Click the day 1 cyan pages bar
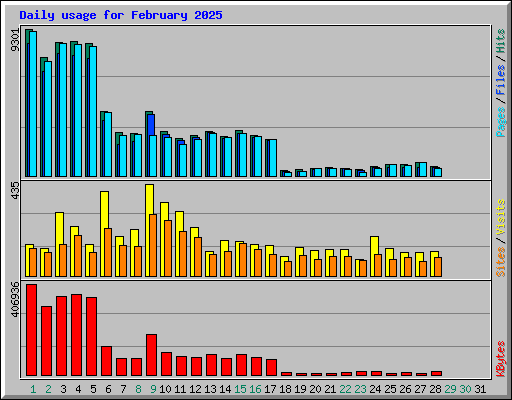 (x=33, y=104)
